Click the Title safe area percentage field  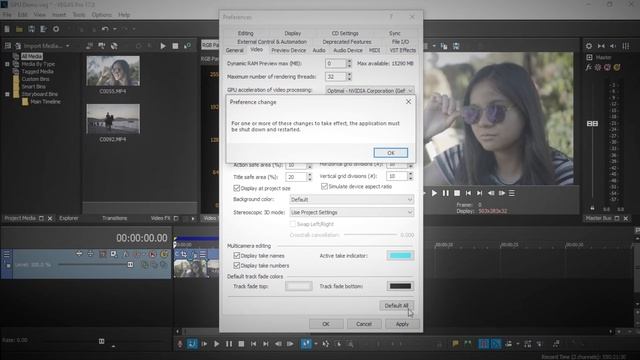(296, 177)
